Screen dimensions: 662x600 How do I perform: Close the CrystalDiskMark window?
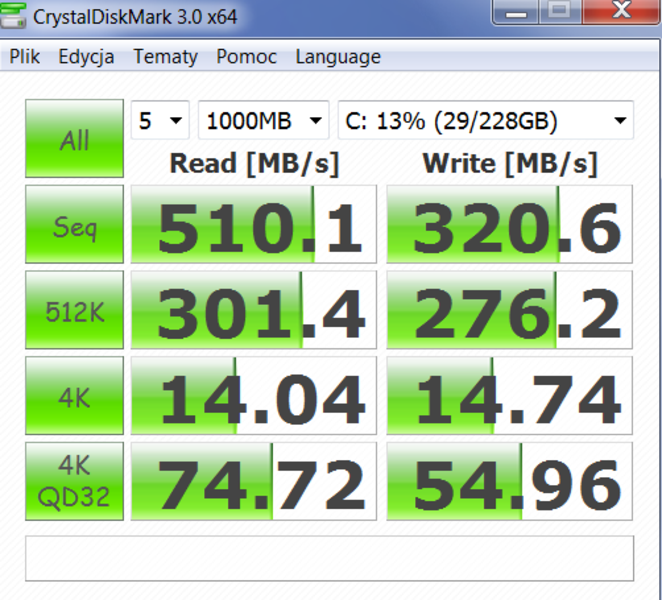(621, 12)
